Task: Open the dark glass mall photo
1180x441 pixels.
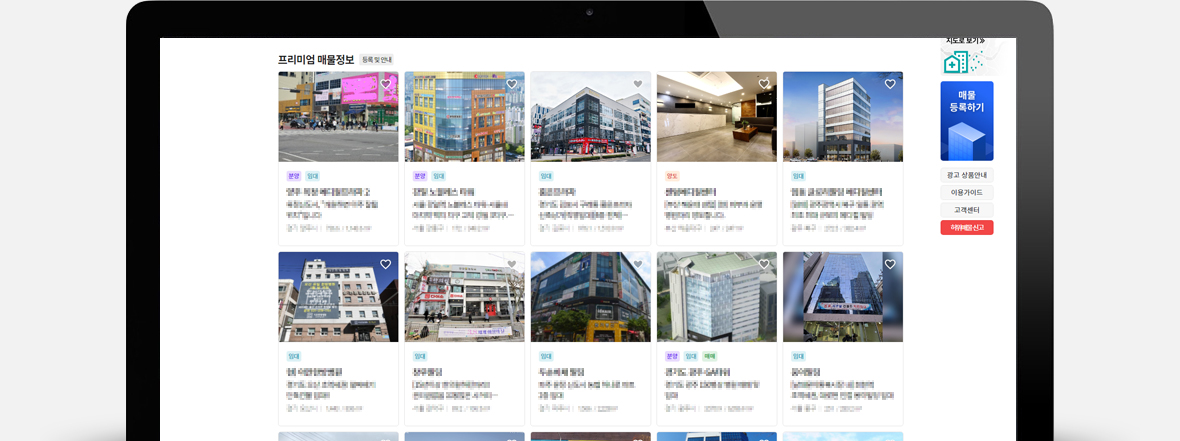Action: [591, 297]
